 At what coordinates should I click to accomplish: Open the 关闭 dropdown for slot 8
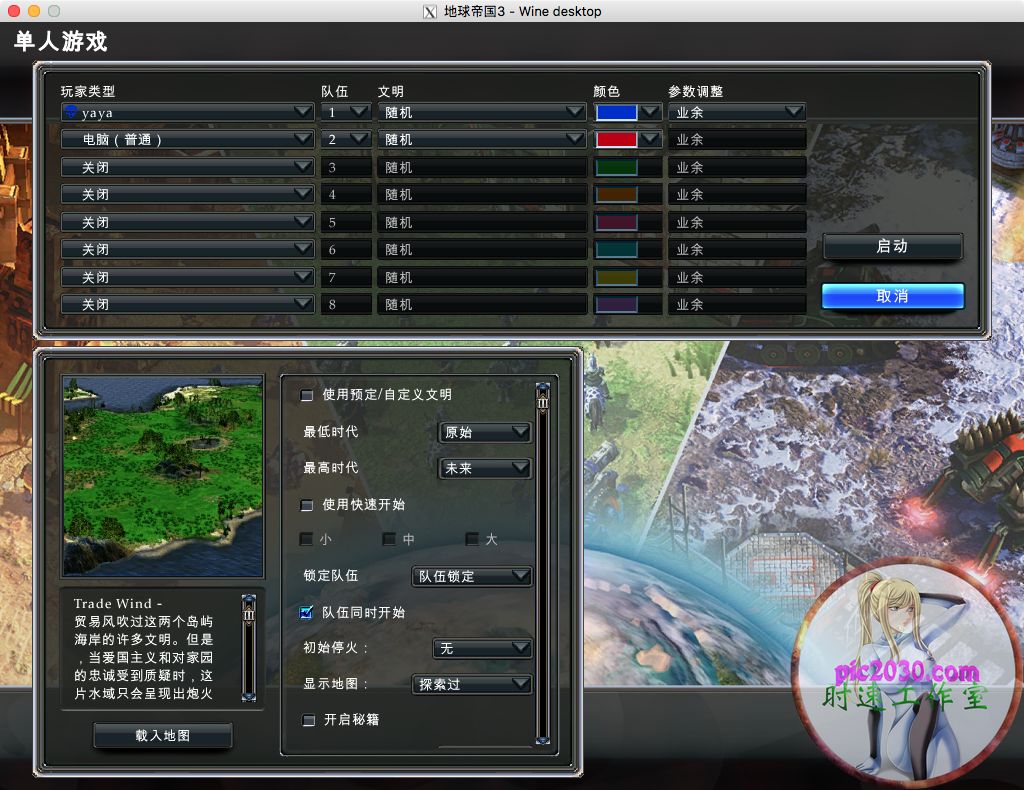click(x=187, y=304)
